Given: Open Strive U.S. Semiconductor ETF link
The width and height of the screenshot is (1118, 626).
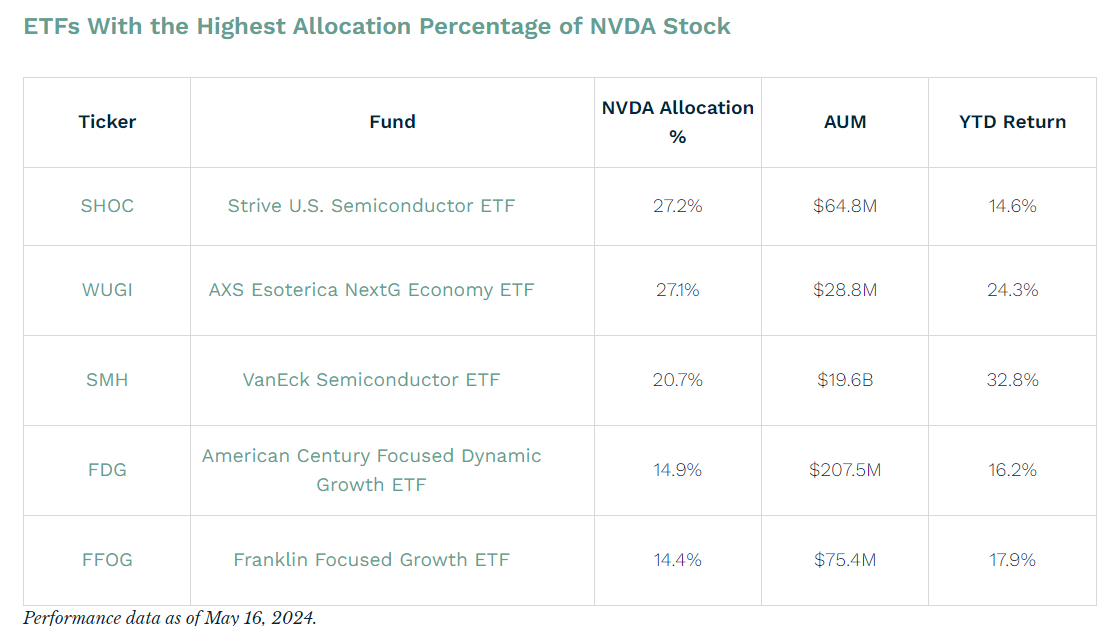Looking at the screenshot, I should [371, 206].
